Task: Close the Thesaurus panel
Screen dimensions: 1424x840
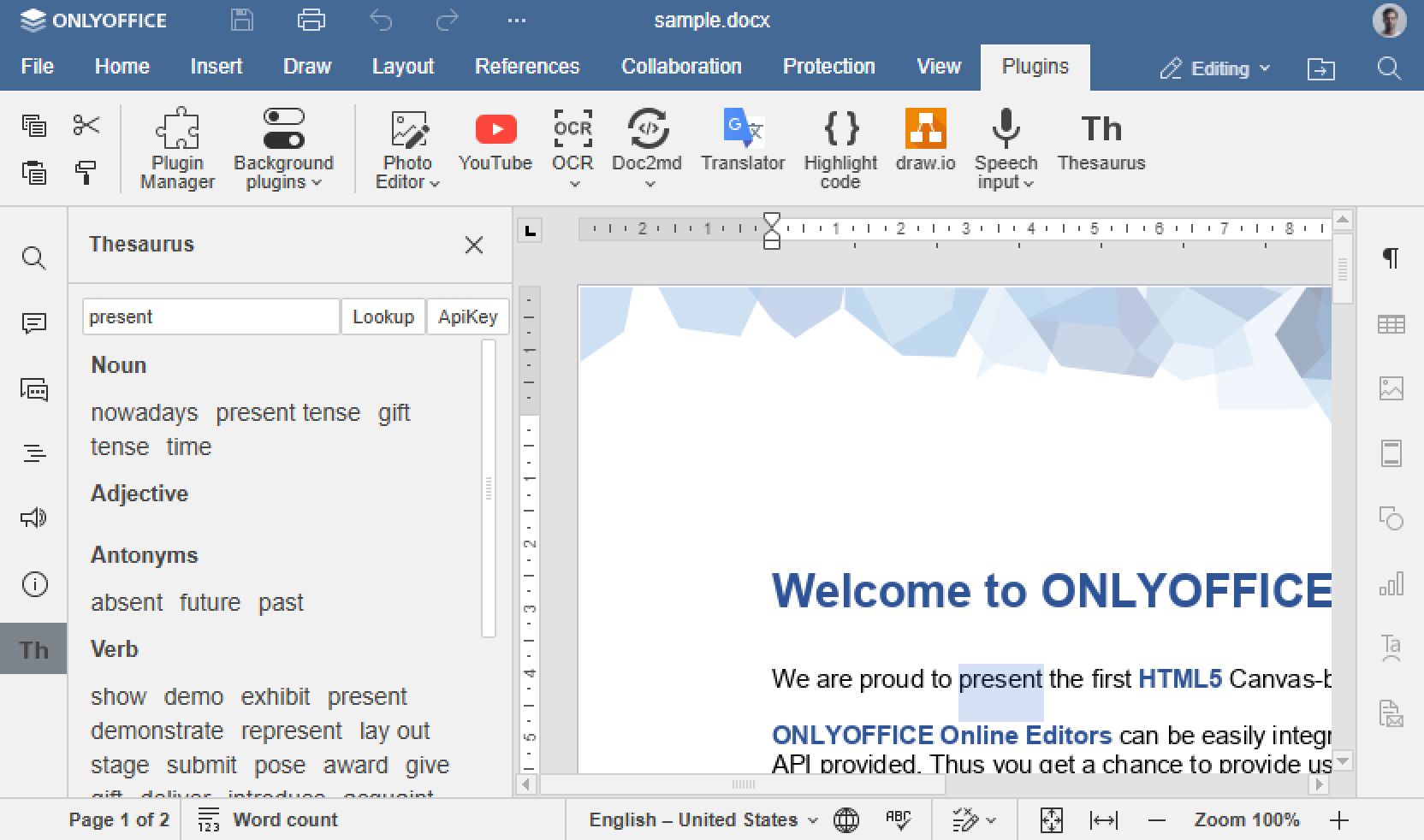Action: pyautogui.click(x=473, y=245)
